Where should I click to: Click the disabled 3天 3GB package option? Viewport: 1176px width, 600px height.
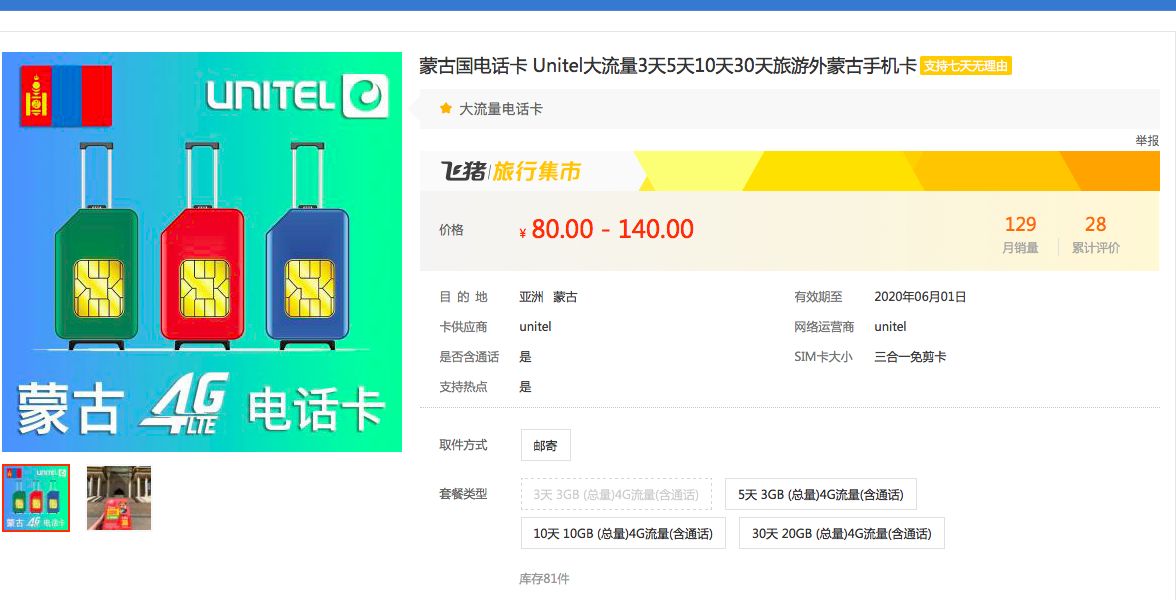(616, 494)
